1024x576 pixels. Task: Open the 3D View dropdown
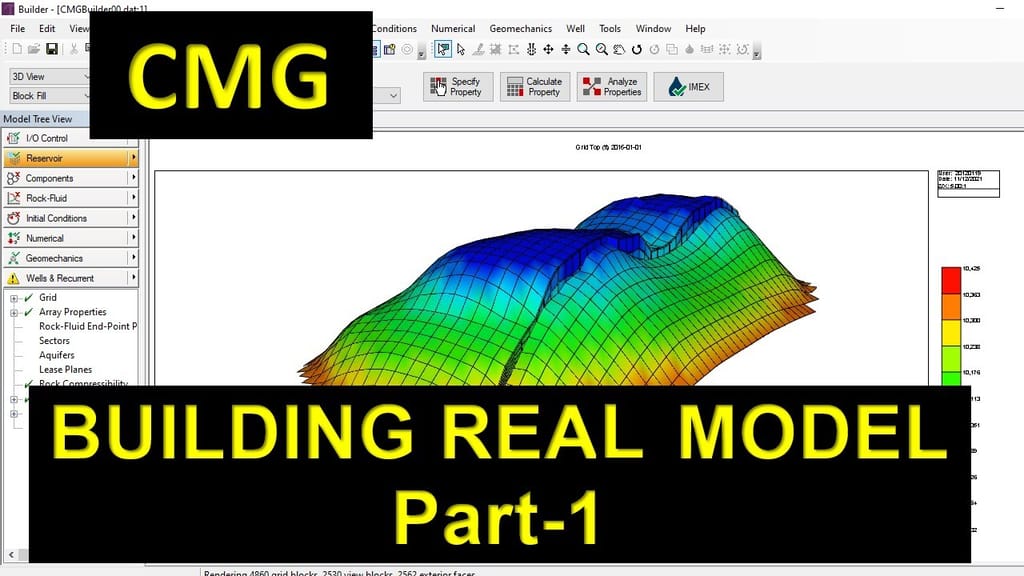click(x=49, y=76)
